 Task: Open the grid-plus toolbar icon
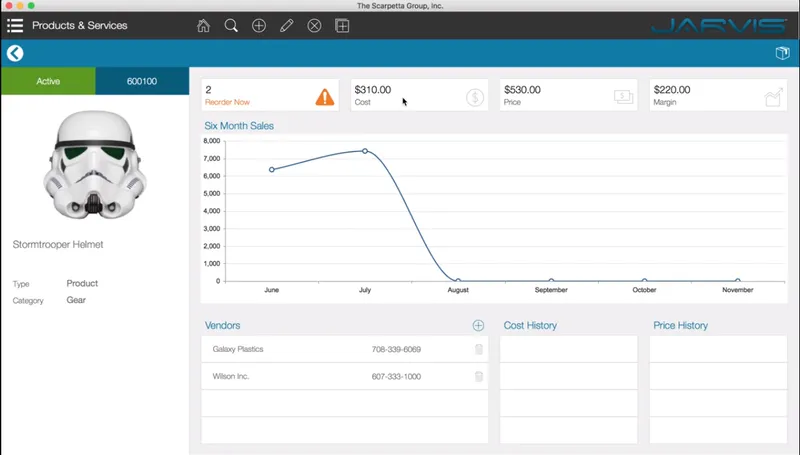point(342,26)
